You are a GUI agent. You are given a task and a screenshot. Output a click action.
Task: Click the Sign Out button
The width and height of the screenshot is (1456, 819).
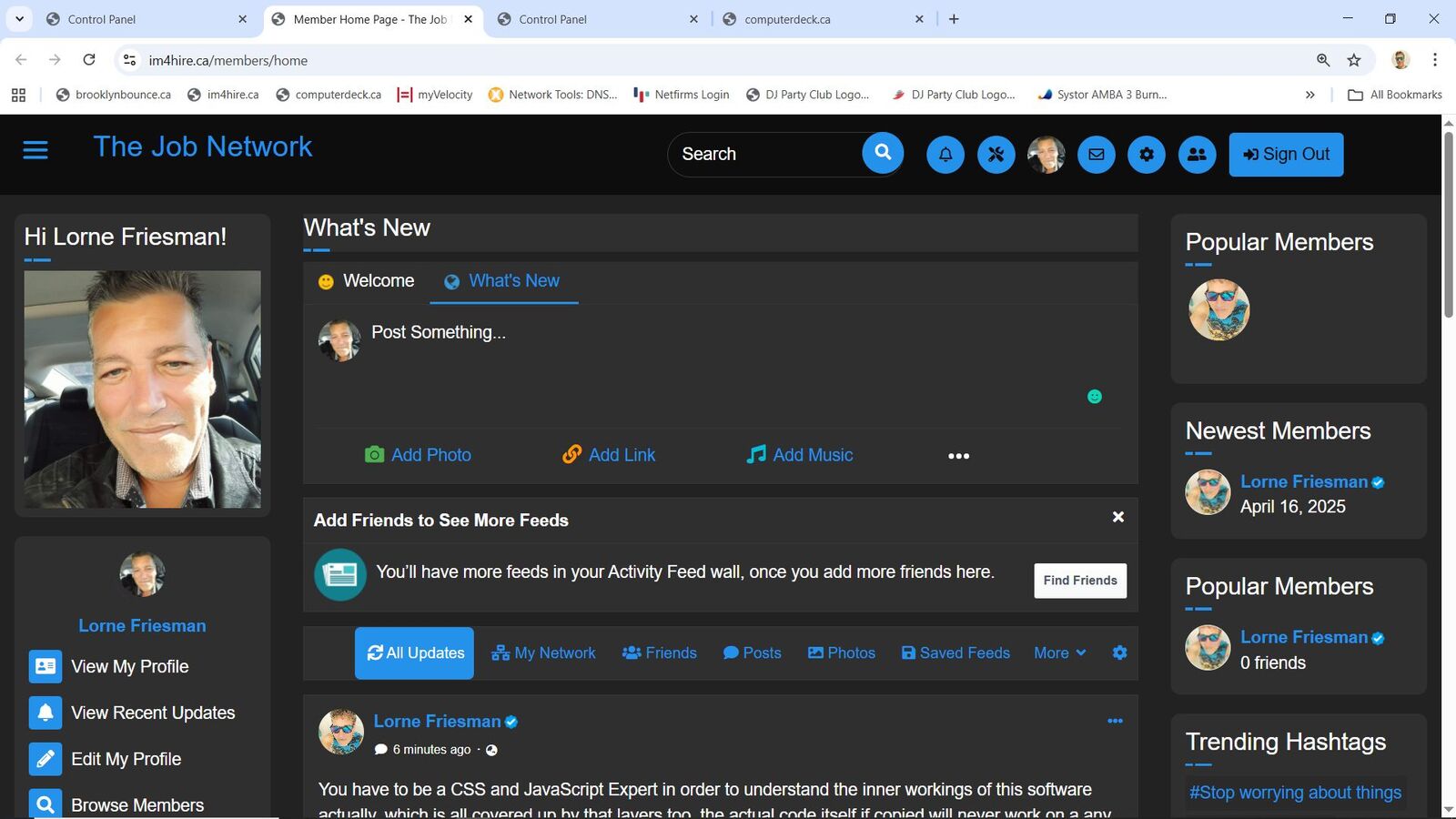[1286, 155]
